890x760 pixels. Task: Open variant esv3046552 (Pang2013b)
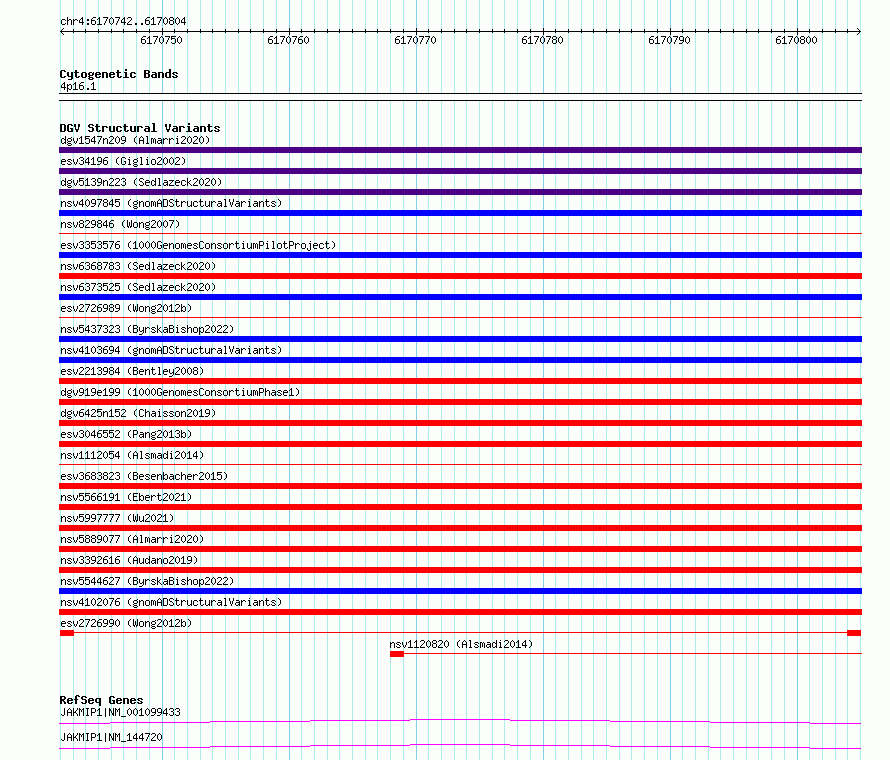126,434
